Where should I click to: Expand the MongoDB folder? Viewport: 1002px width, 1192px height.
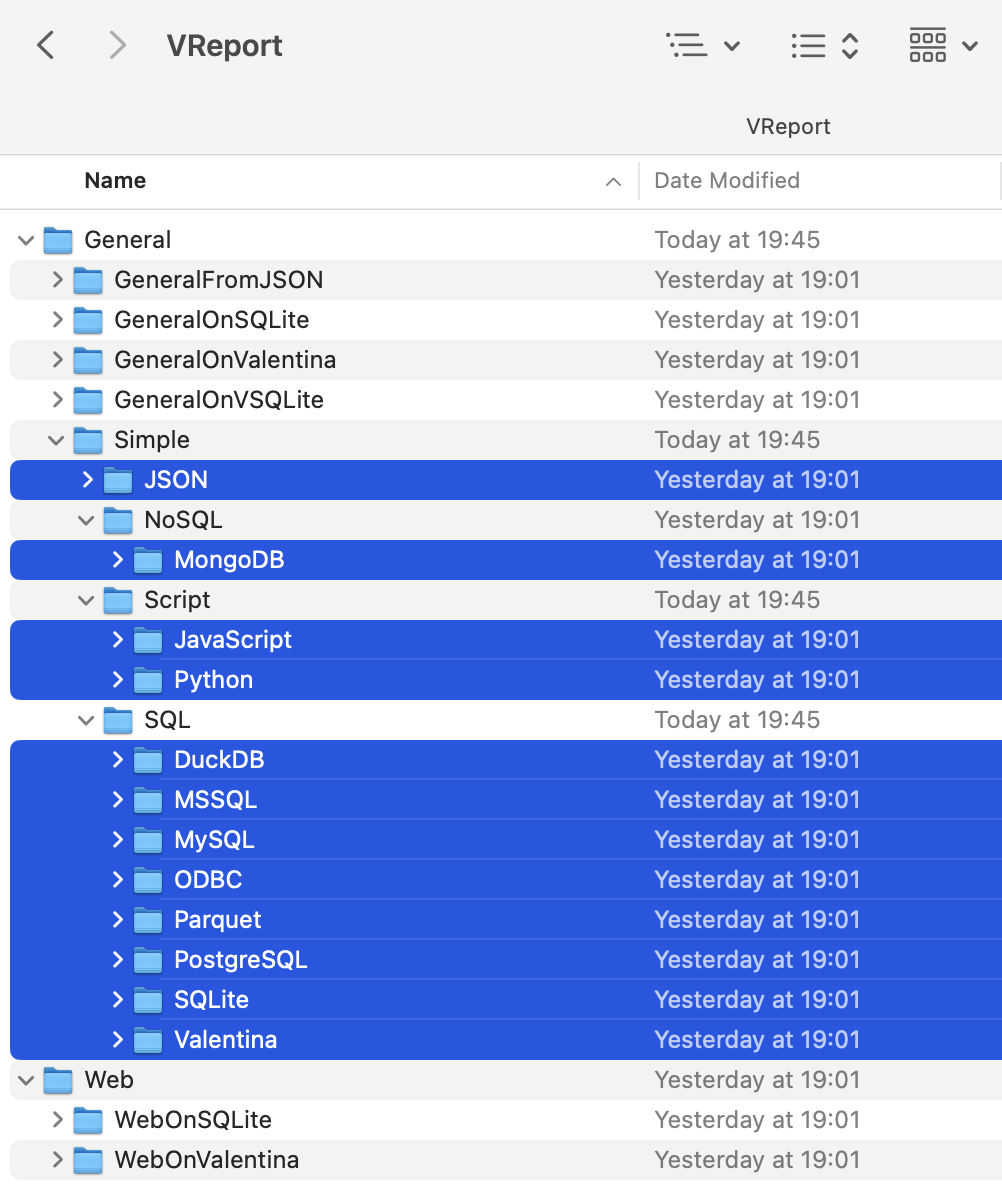coord(117,560)
